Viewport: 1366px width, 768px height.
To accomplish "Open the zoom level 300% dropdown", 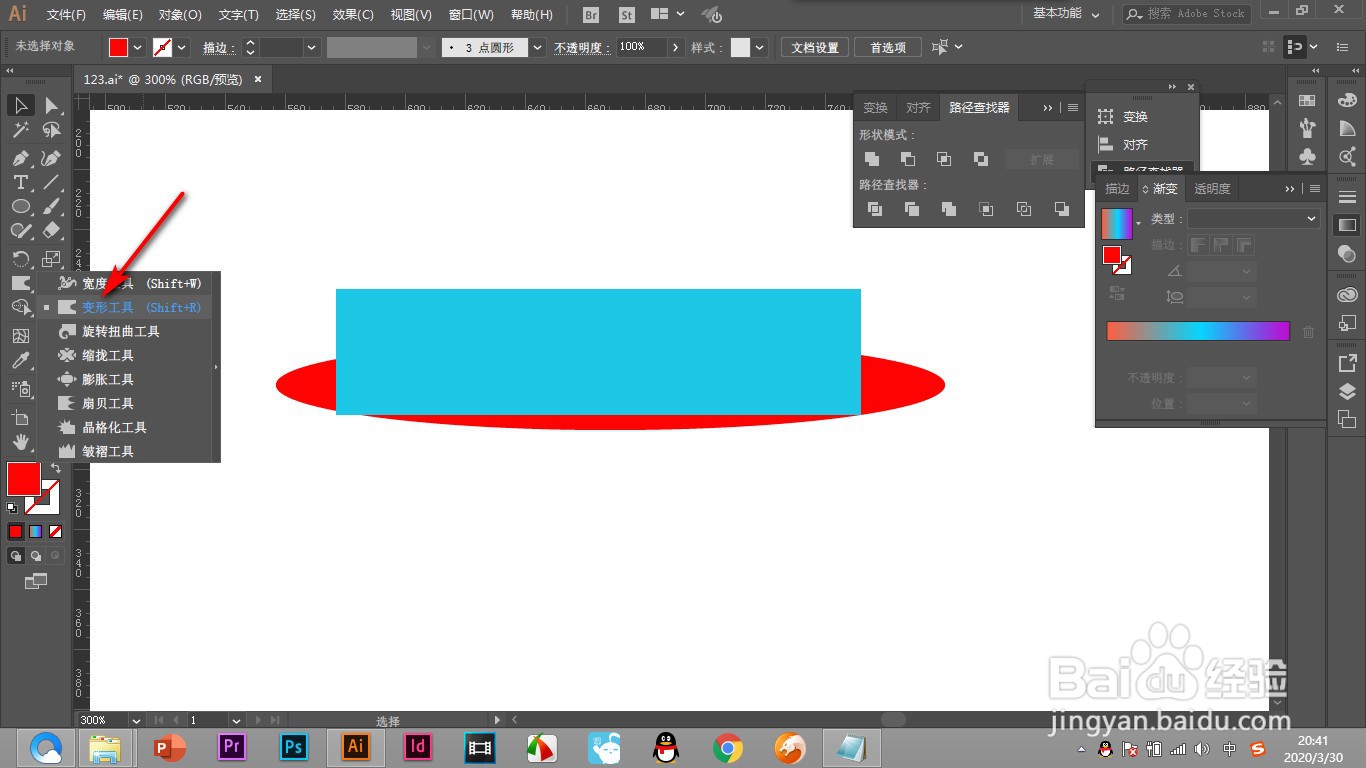I will [136, 720].
